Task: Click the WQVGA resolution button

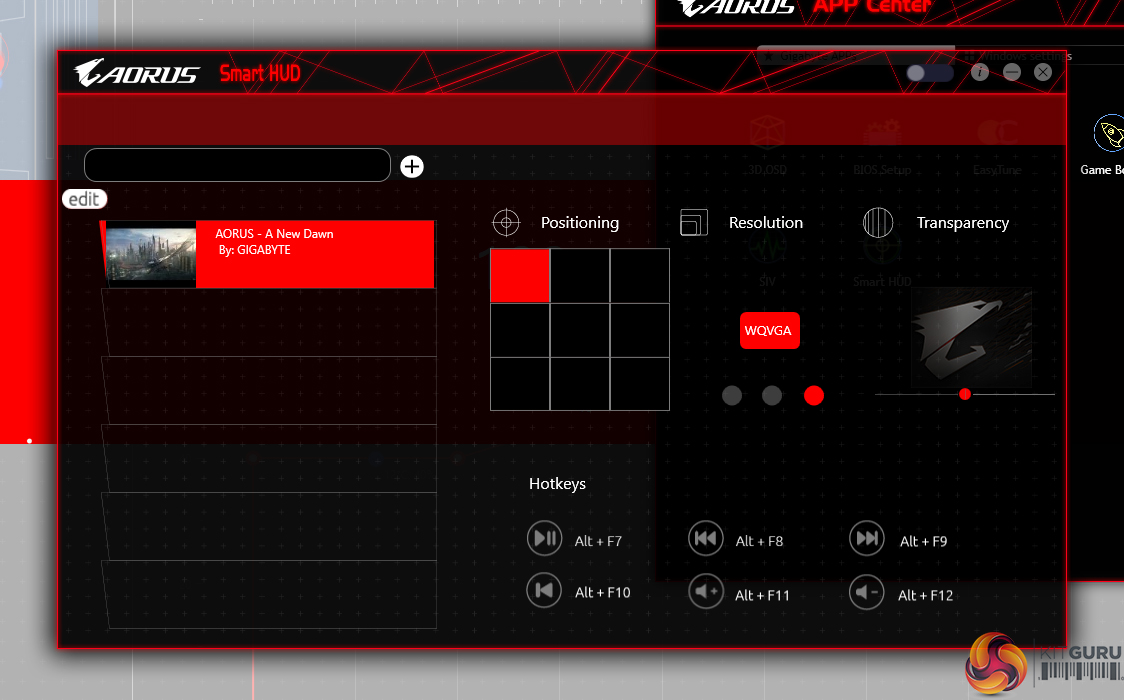Action: [x=769, y=330]
